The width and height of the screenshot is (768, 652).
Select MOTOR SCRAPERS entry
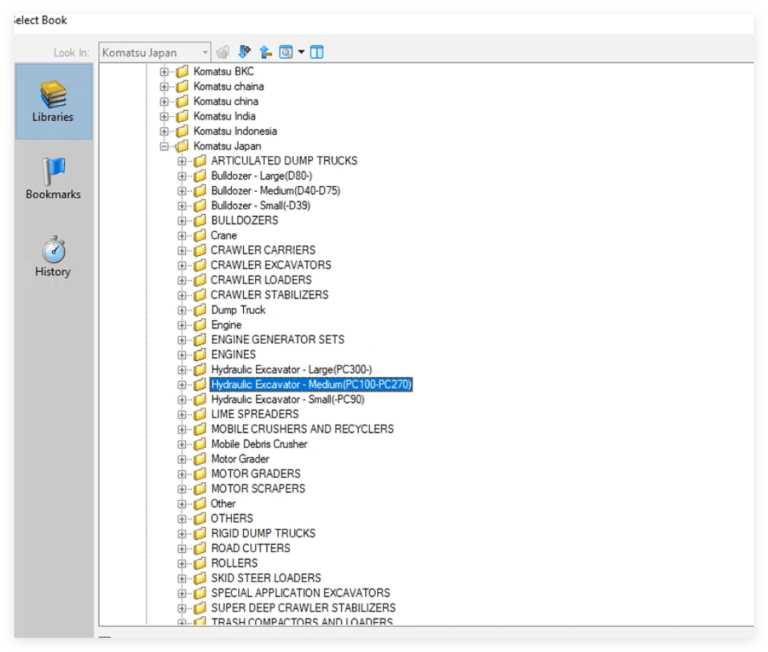pyautogui.click(x=258, y=488)
